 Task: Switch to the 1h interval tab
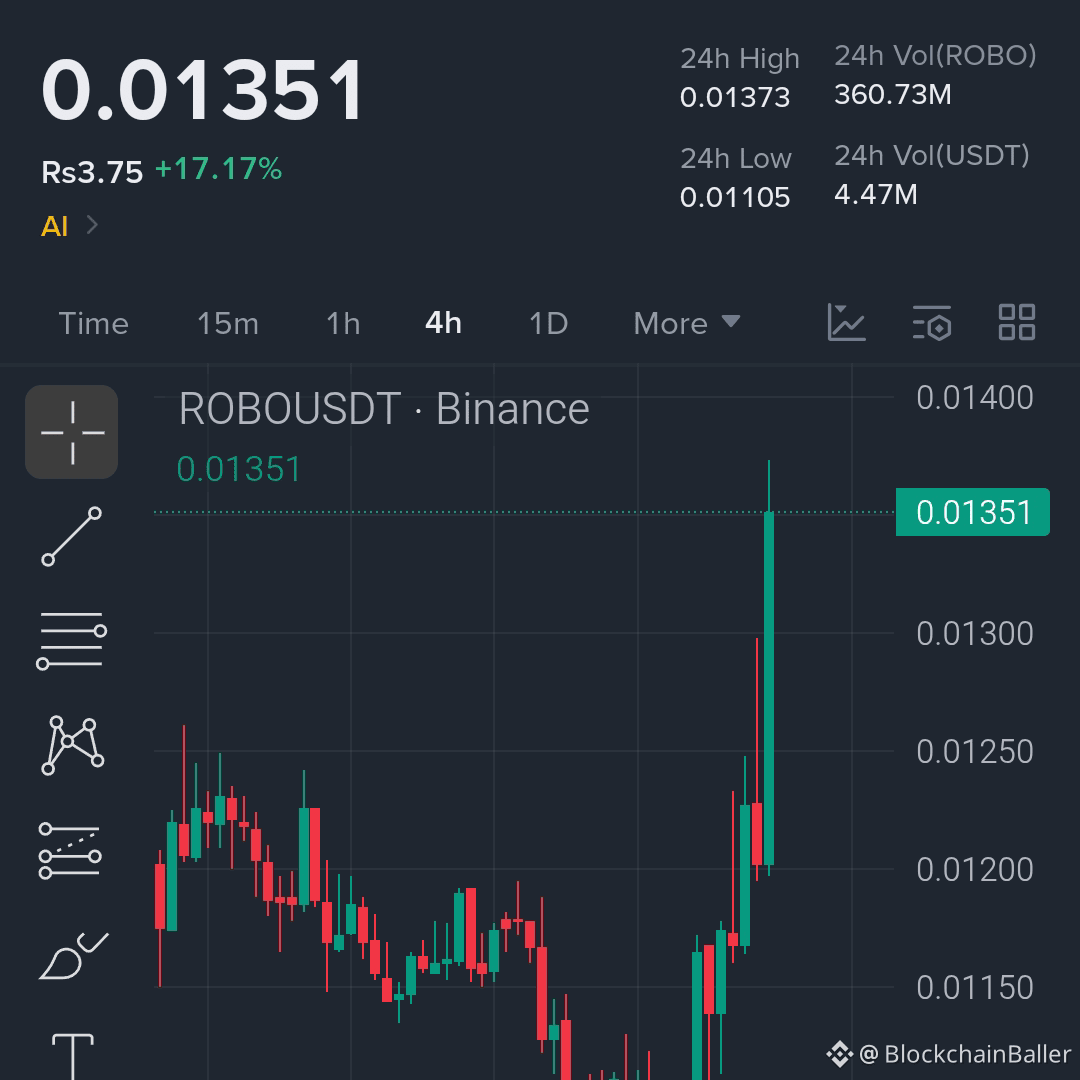[x=343, y=324]
